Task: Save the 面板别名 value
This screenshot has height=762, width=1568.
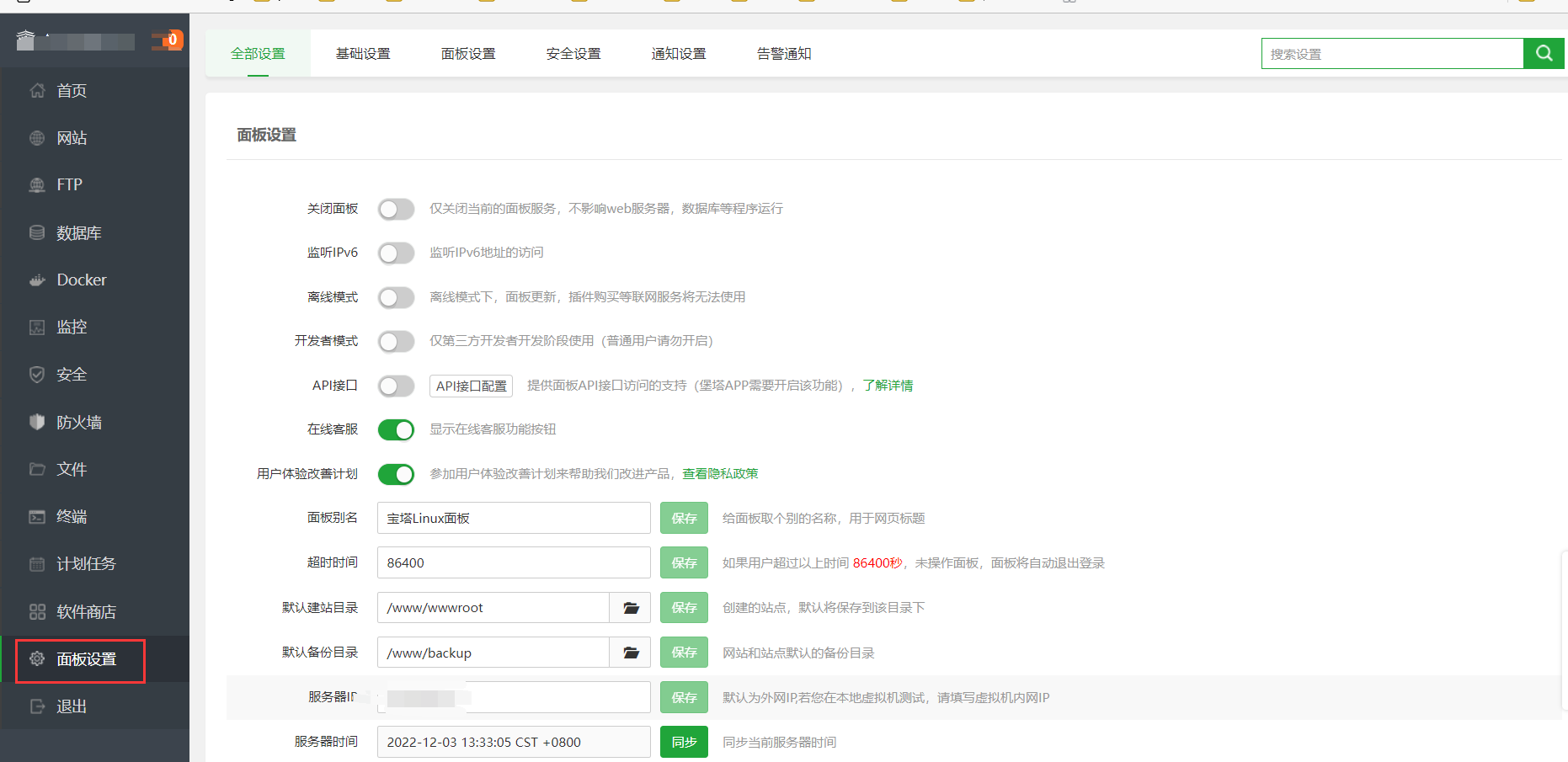Action: pos(684,518)
